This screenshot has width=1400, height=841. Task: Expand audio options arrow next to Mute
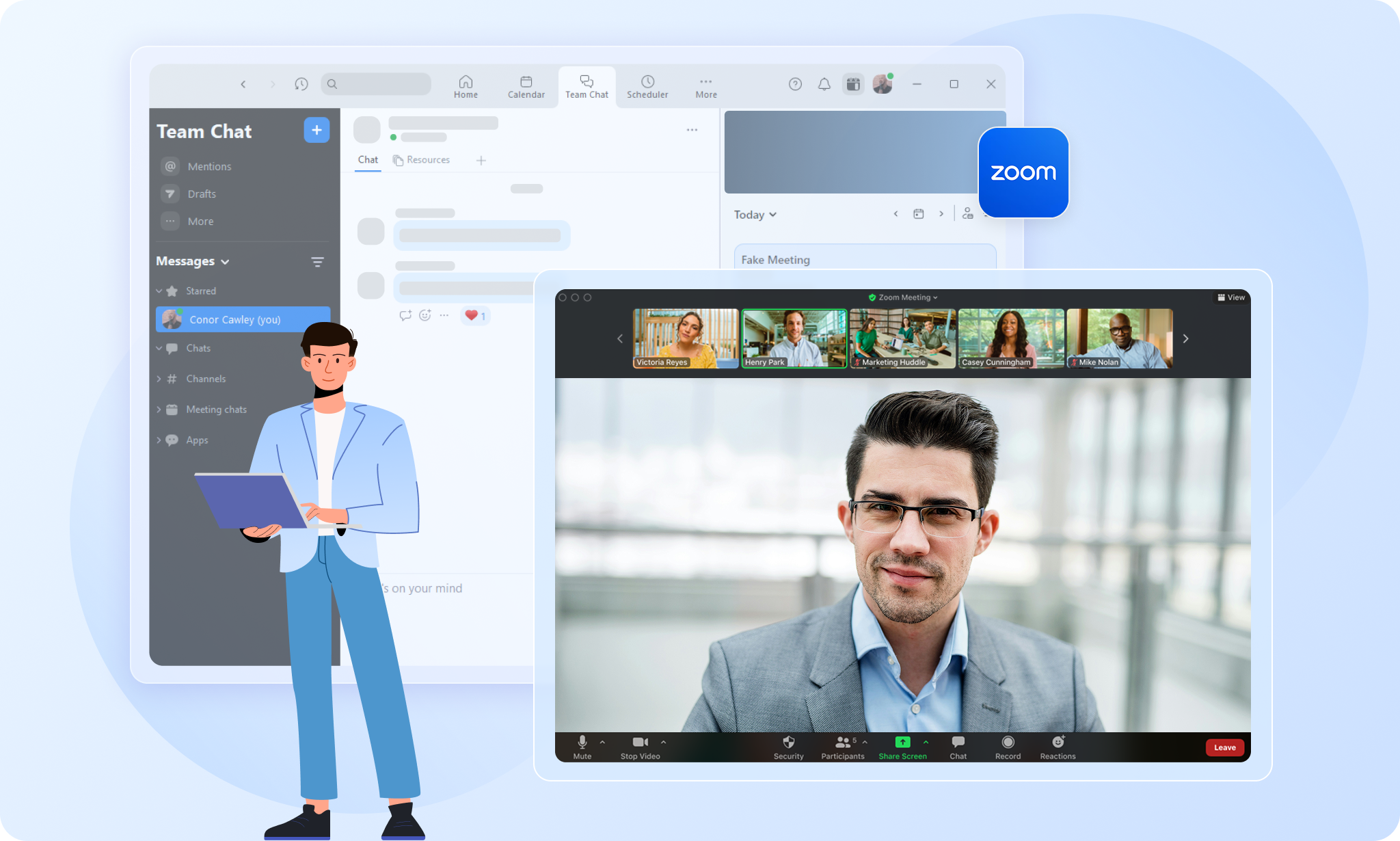coord(602,743)
